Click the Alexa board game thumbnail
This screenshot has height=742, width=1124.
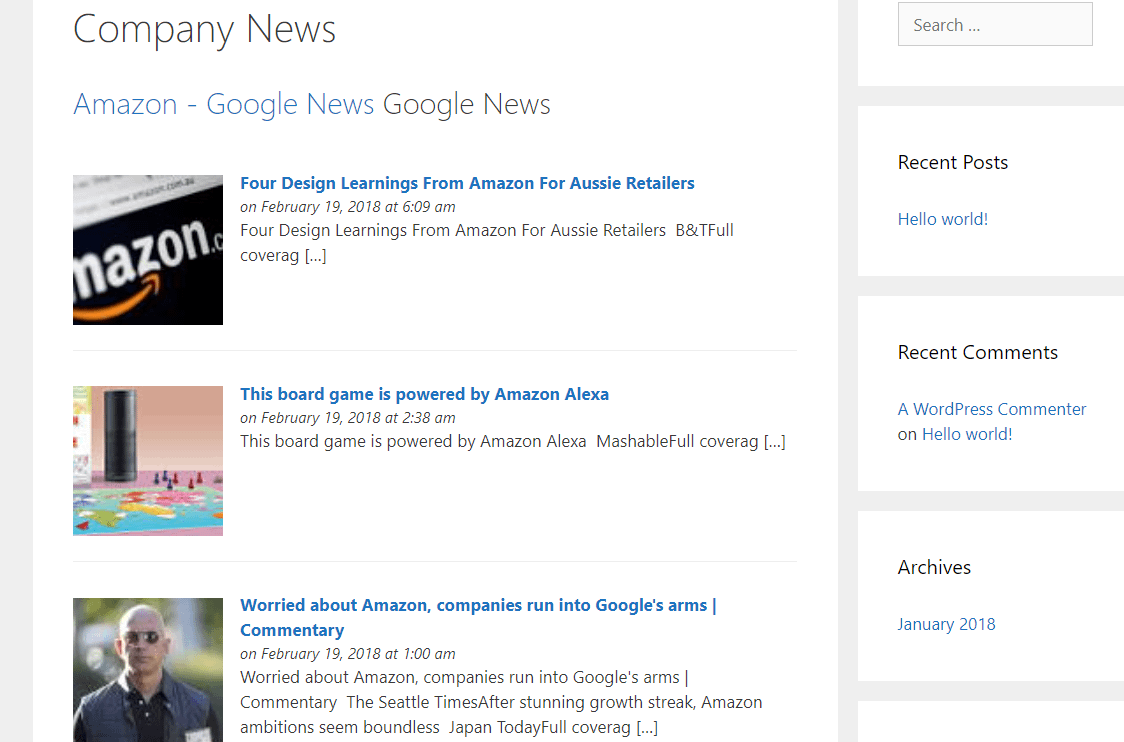tap(148, 461)
